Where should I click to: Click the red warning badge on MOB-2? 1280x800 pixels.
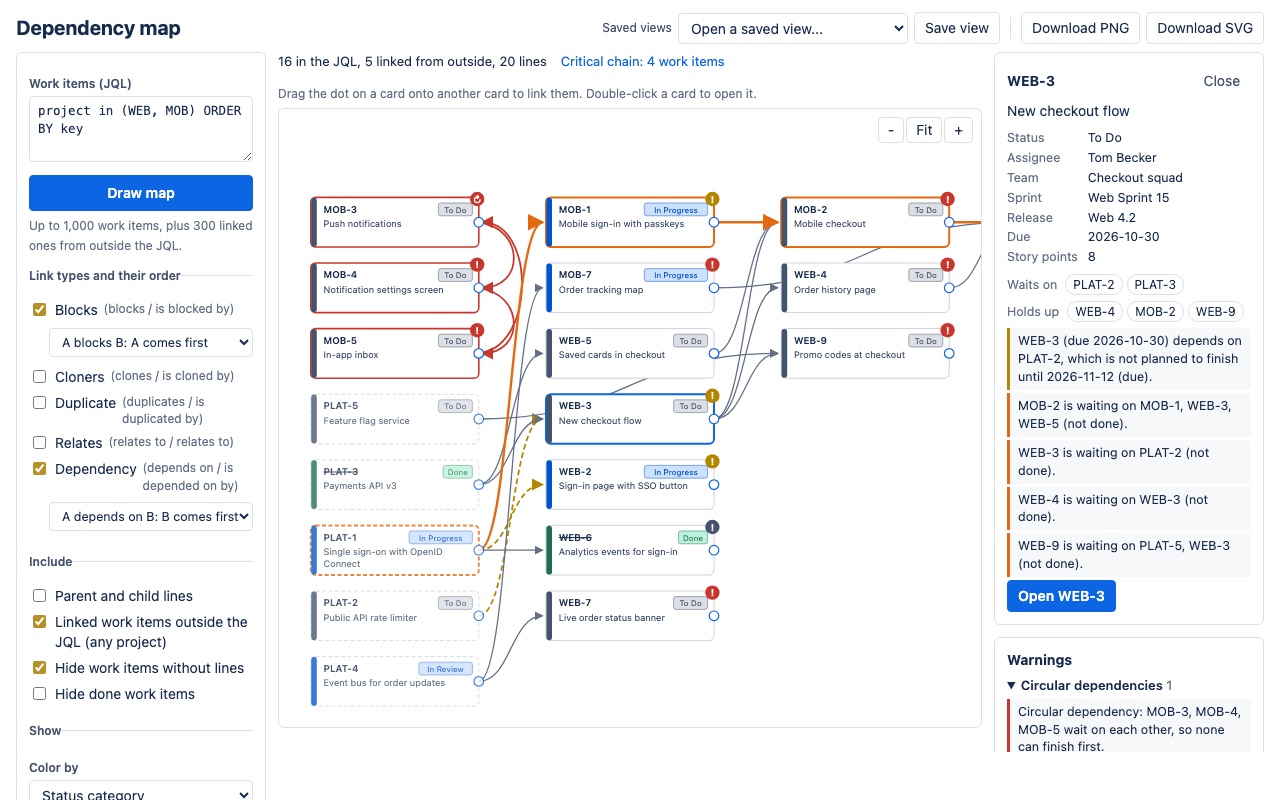[x=947, y=199]
